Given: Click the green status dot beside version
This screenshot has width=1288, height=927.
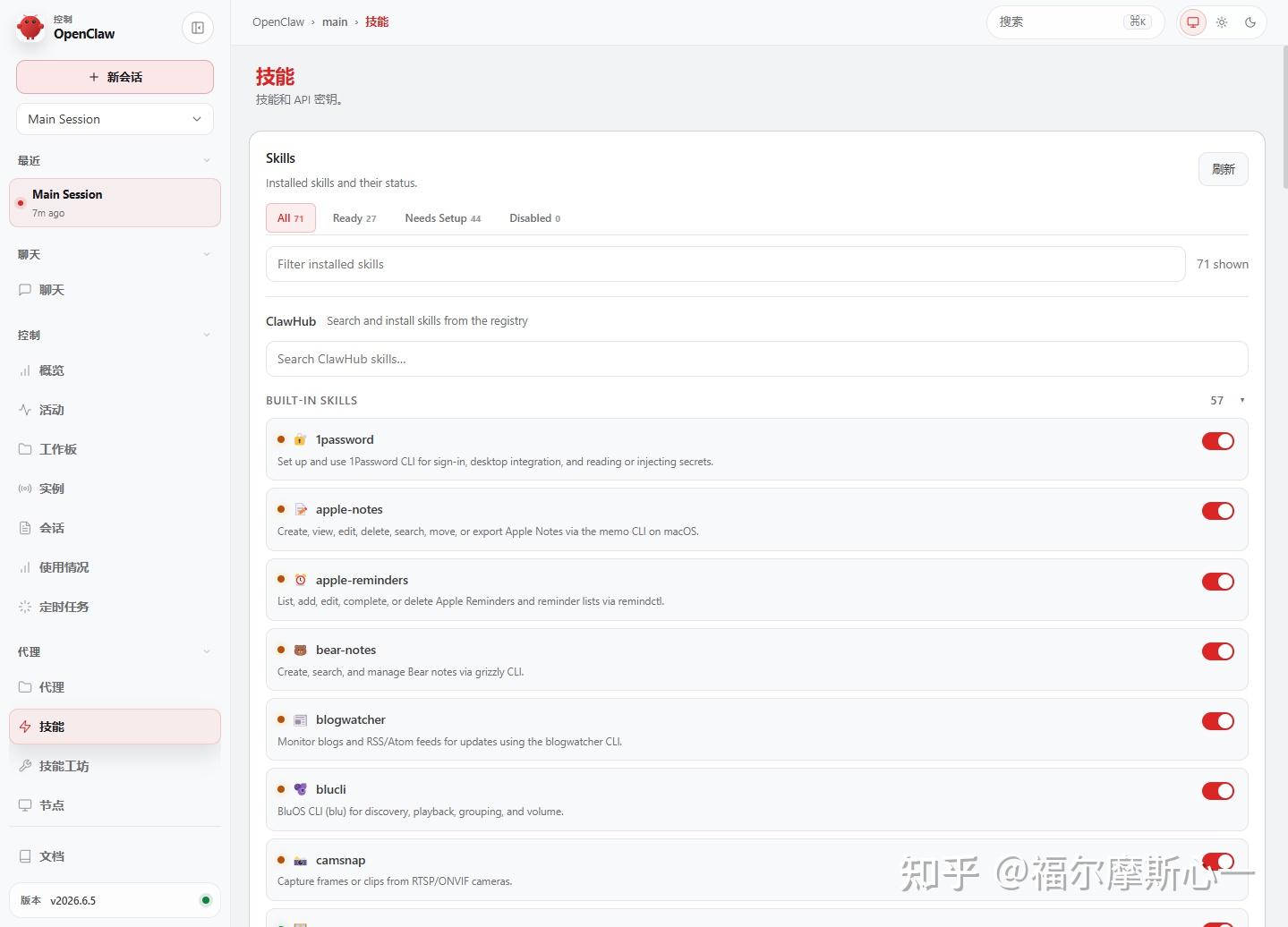Looking at the screenshot, I should 206,900.
